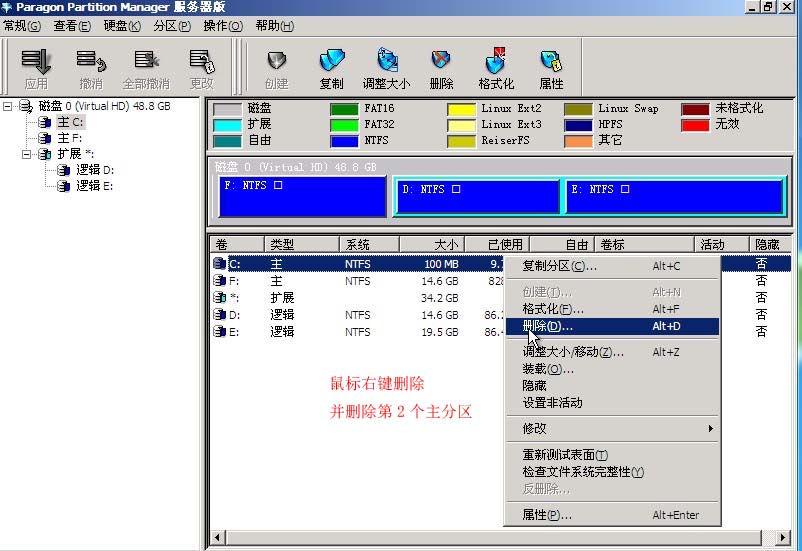Click the NTFS blue legend swatch
This screenshot has height=551, width=802.
[344, 141]
